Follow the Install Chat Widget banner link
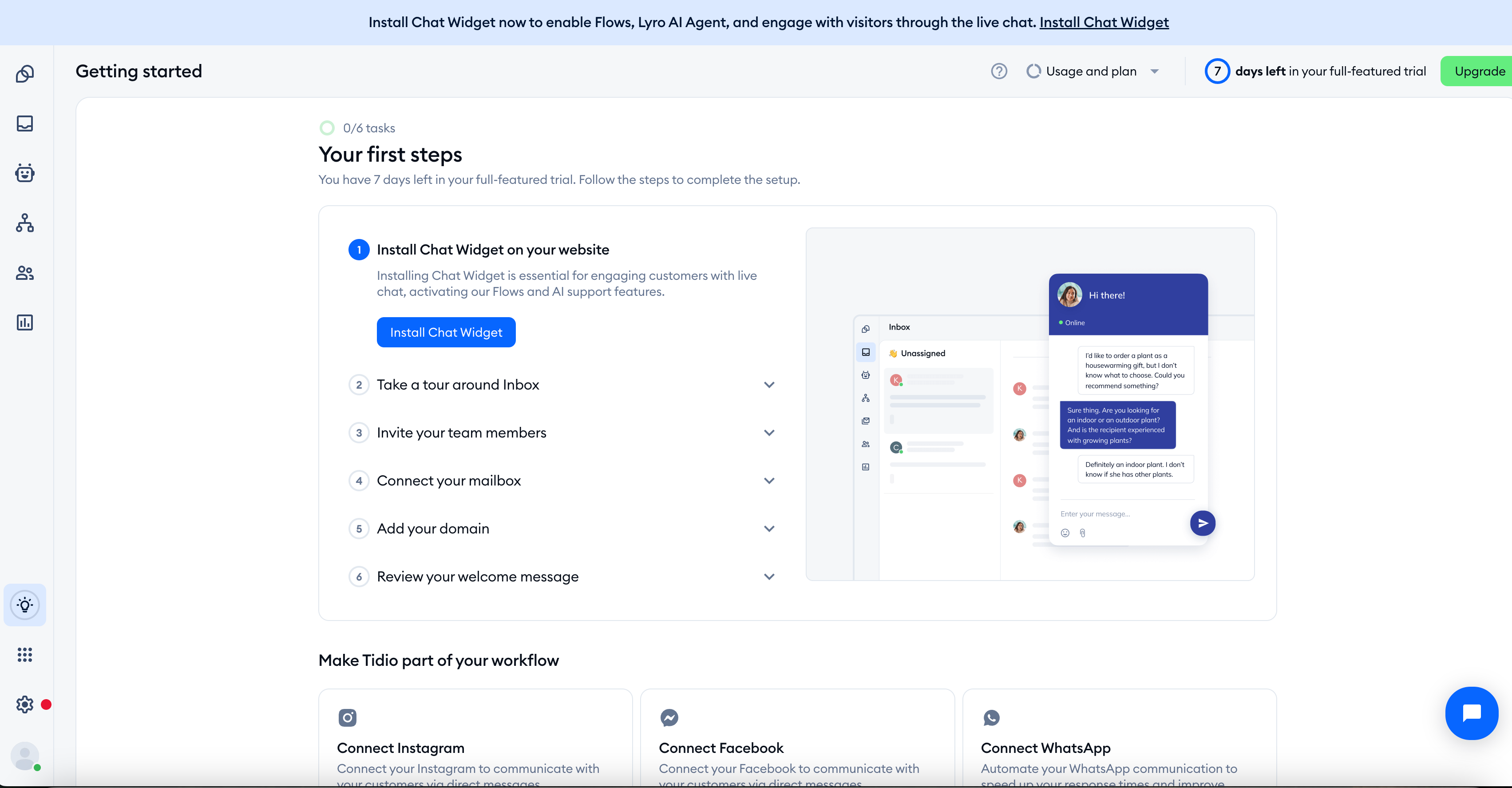This screenshot has width=1512, height=788. click(x=1104, y=22)
